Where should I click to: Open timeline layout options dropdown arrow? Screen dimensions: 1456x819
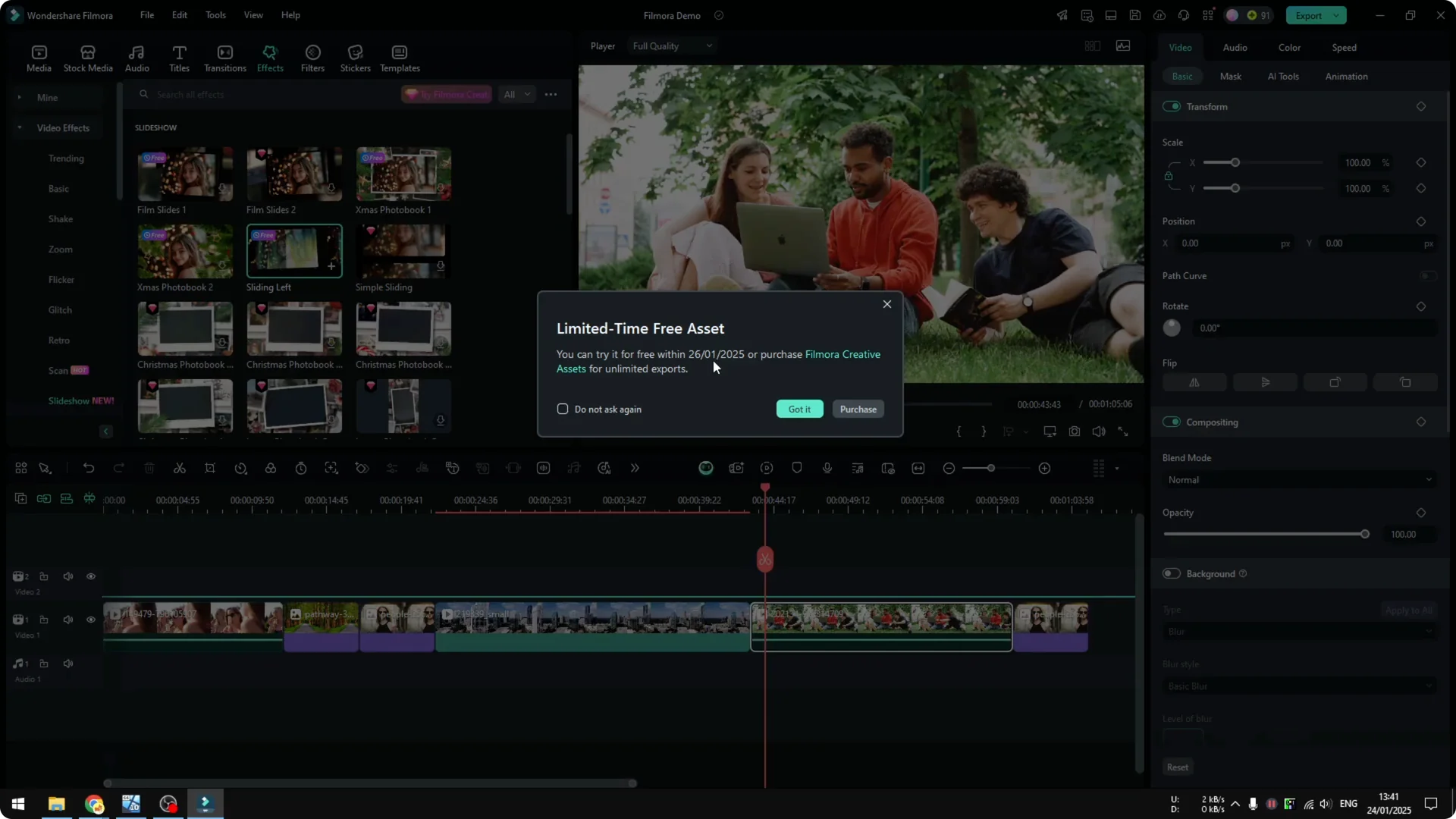point(1117,469)
